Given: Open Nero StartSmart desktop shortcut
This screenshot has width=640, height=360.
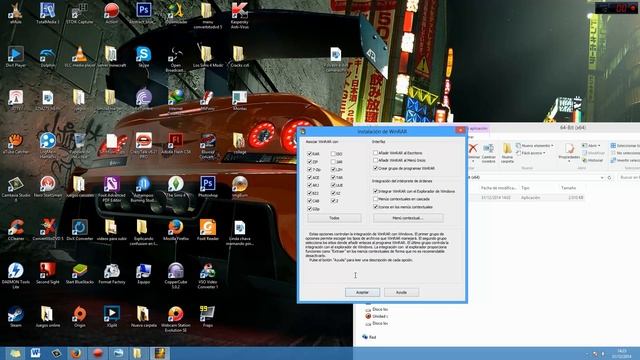Looking at the screenshot, I should (47, 187).
